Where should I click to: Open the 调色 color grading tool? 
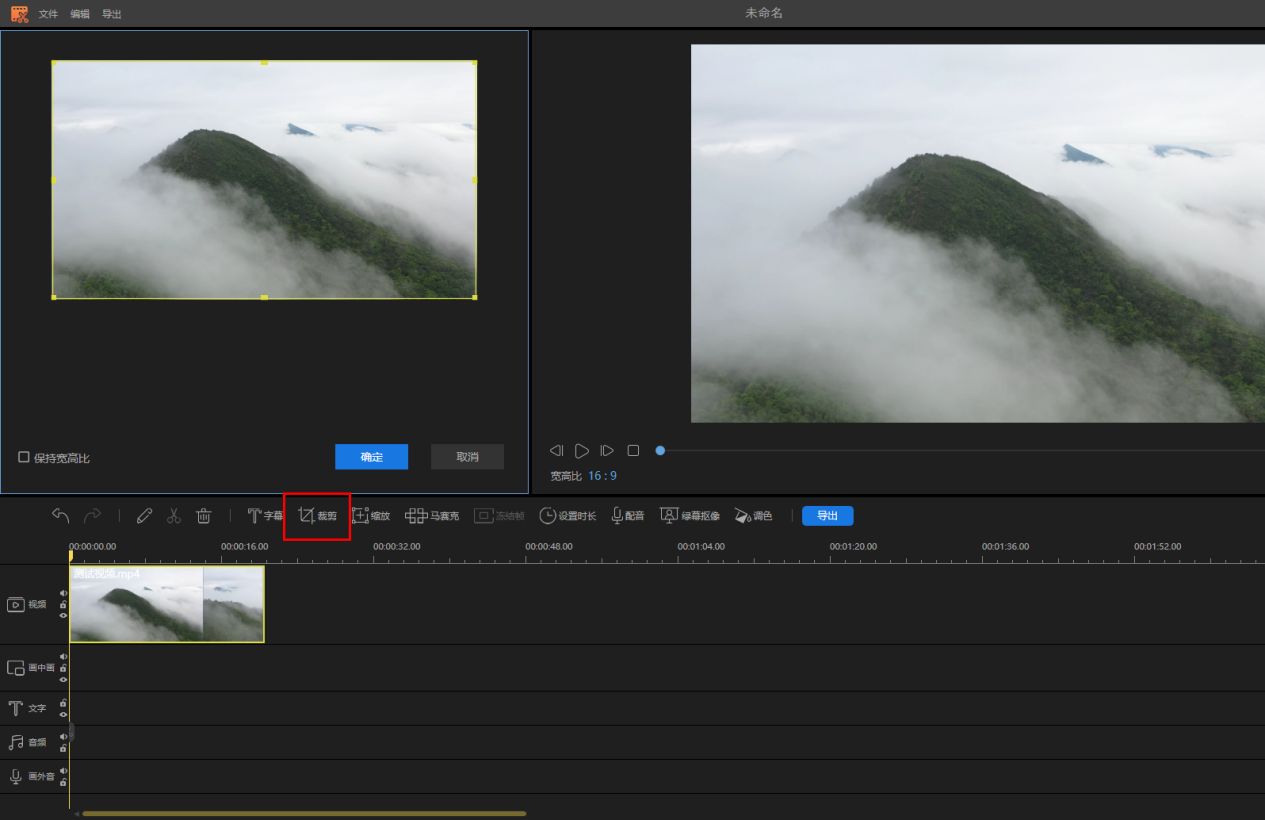[753, 516]
